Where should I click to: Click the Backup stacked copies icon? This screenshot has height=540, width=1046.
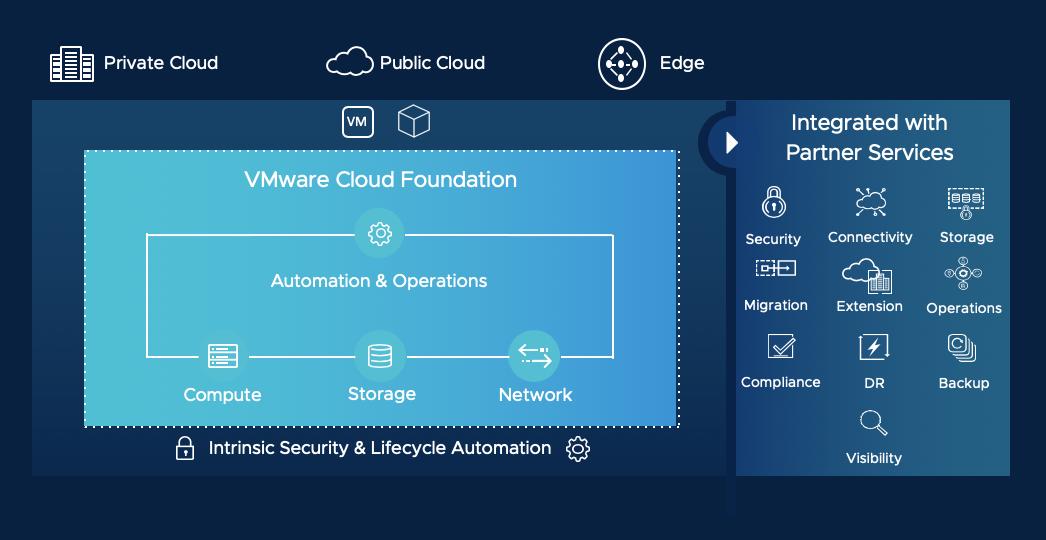point(962,348)
